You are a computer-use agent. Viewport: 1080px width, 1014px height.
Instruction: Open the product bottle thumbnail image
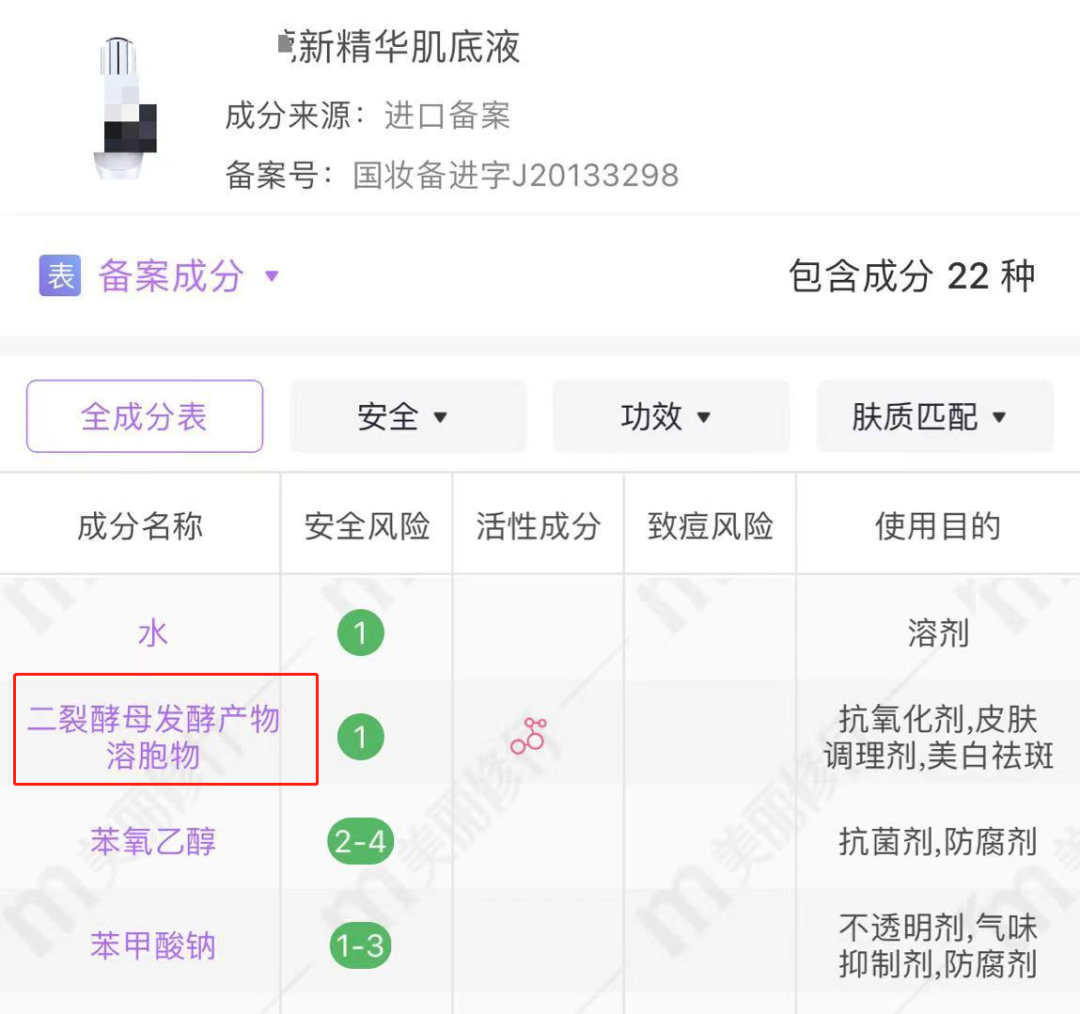(x=126, y=108)
